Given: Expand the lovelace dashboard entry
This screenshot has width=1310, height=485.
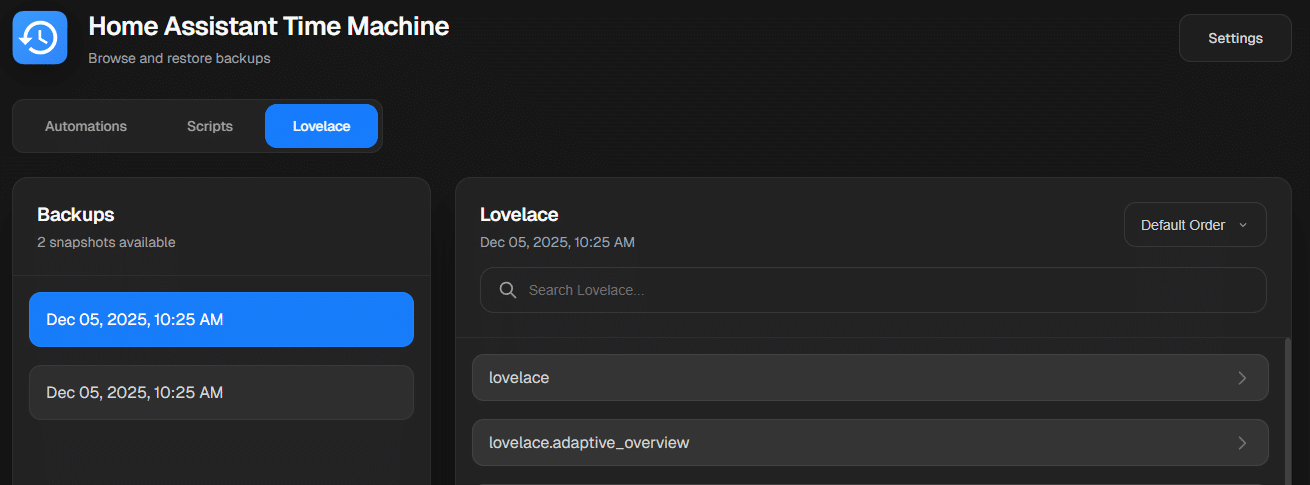Looking at the screenshot, I should point(868,378).
